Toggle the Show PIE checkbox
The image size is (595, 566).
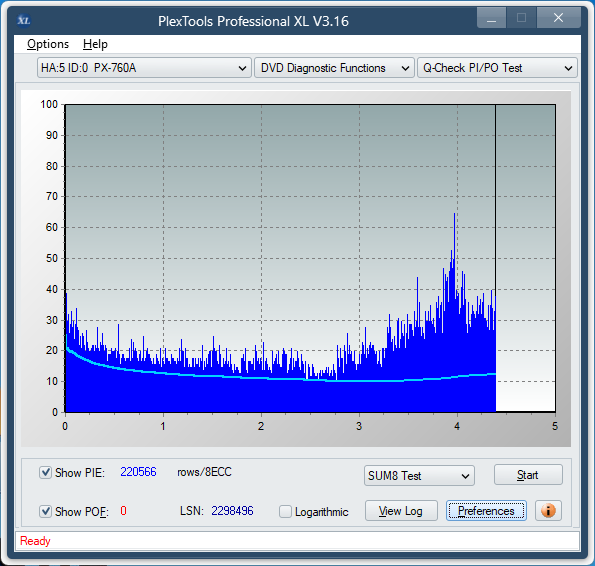point(46,473)
